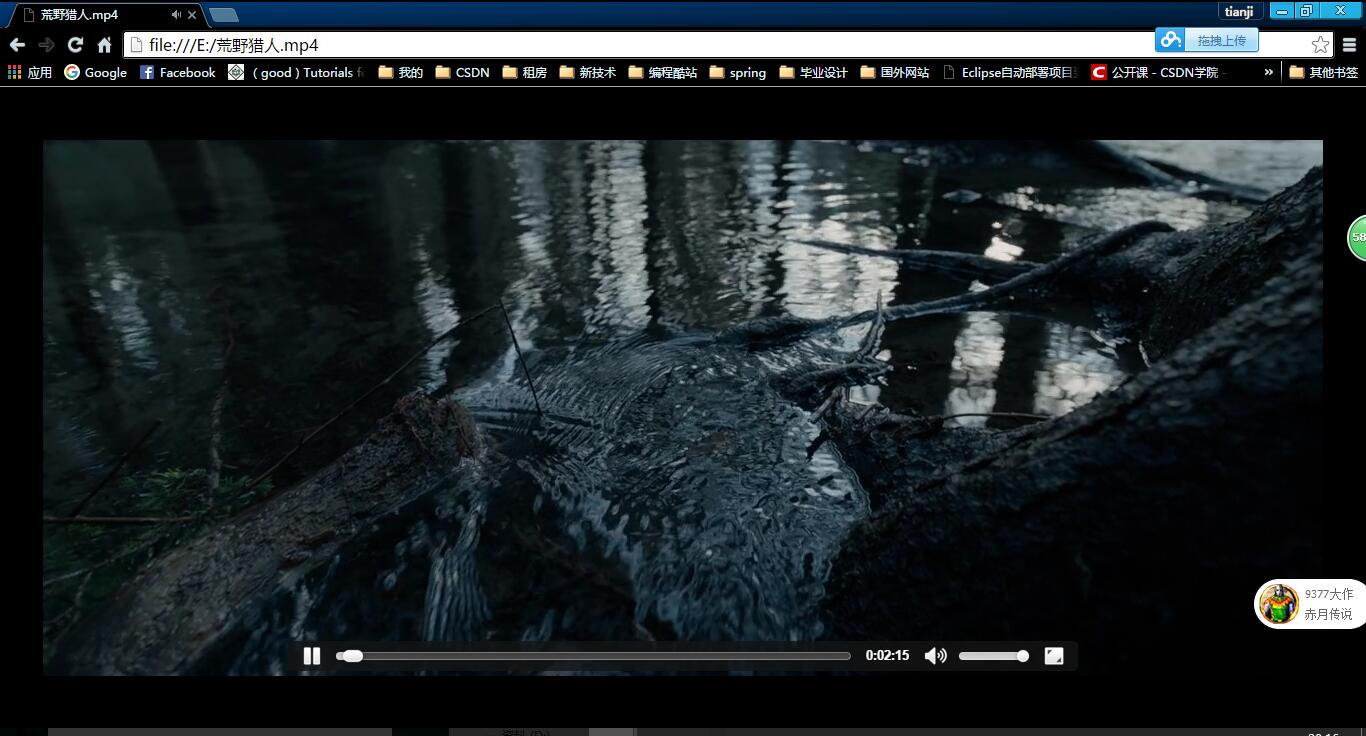The image size is (1366, 736).
Task: Open the 应用 apps shortcut
Action: pos(30,72)
